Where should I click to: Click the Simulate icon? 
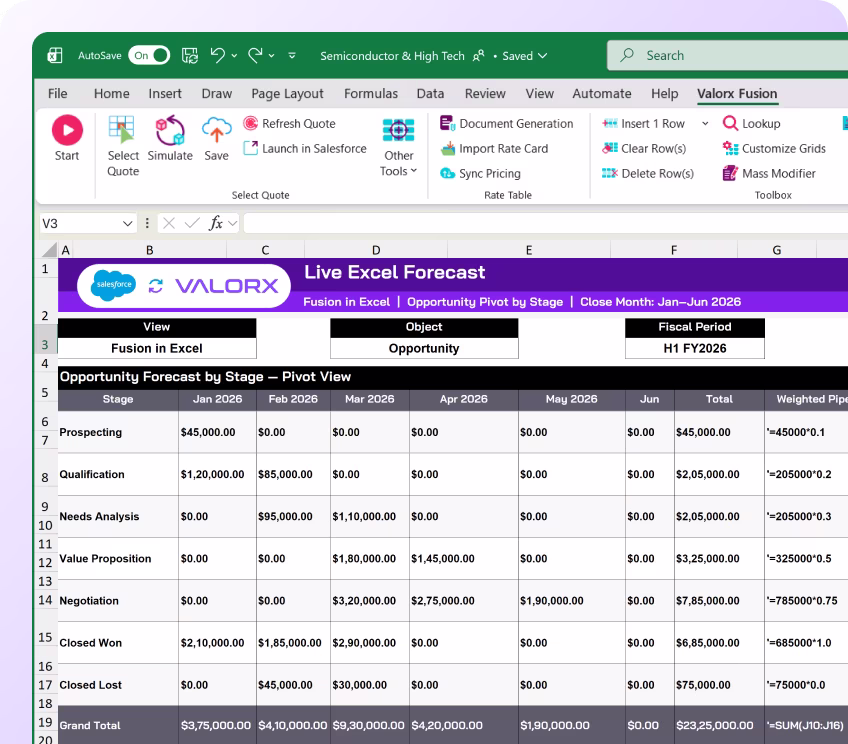coord(170,130)
